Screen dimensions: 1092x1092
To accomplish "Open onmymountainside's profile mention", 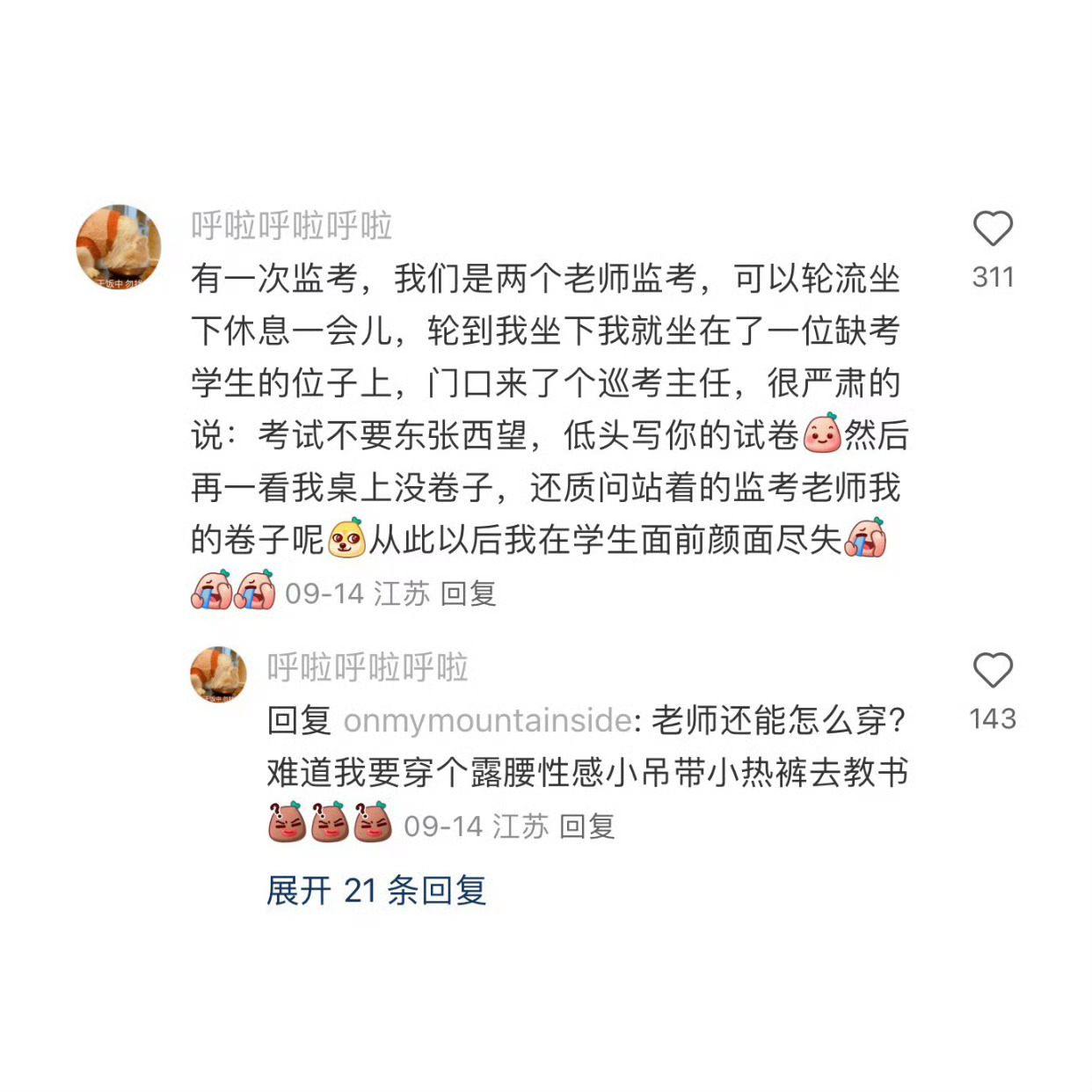I will pyautogui.click(x=487, y=720).
